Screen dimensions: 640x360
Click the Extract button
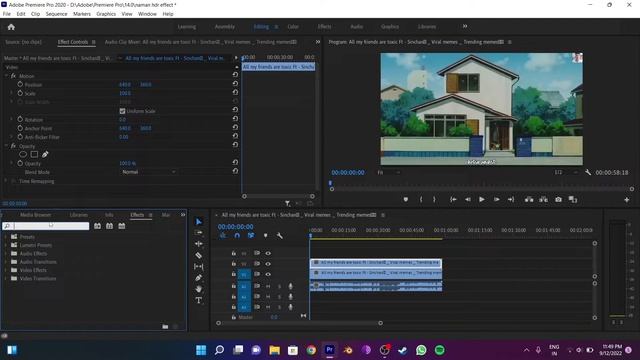544,200
